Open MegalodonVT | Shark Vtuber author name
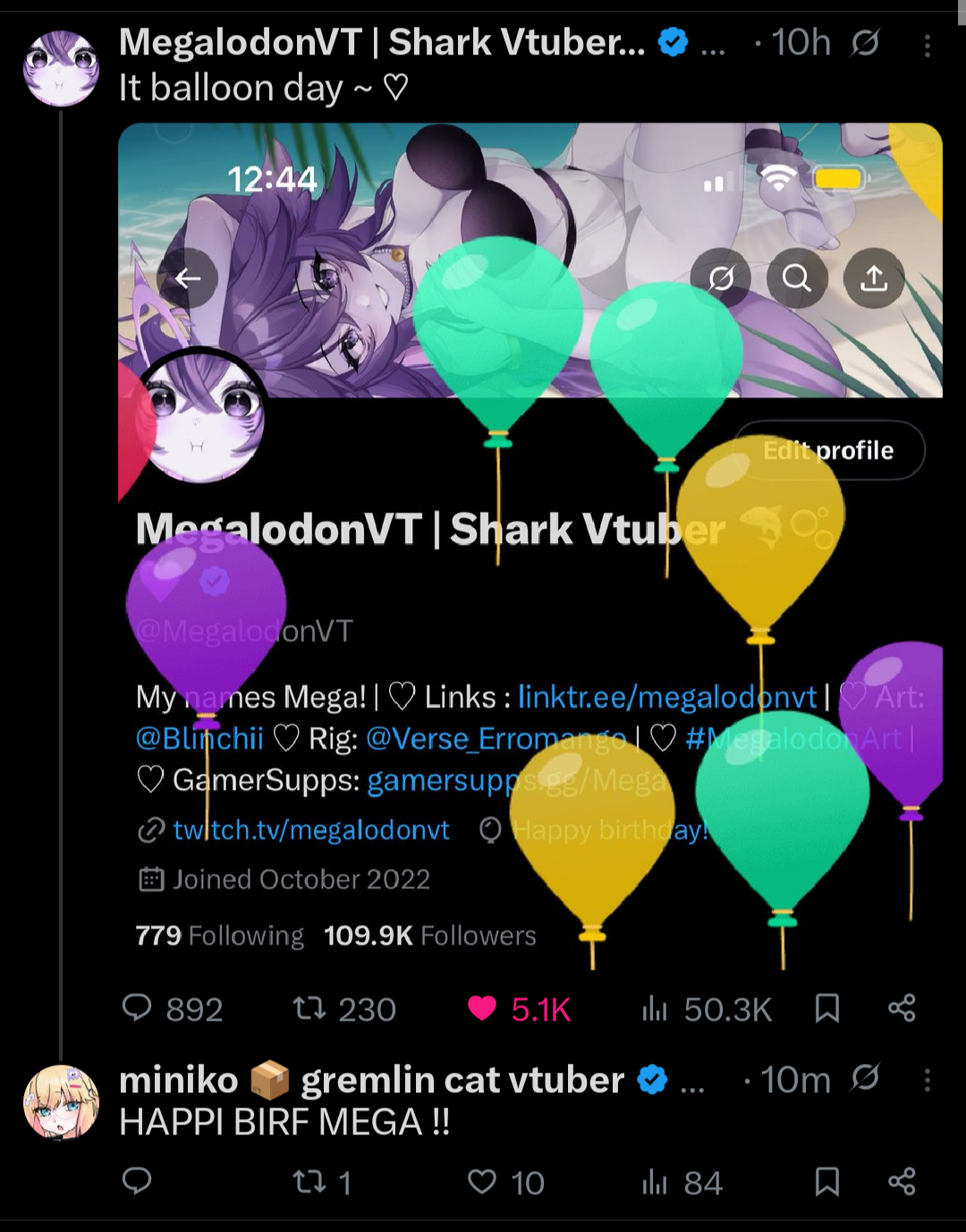The image size is (966, 1232). 382,42
